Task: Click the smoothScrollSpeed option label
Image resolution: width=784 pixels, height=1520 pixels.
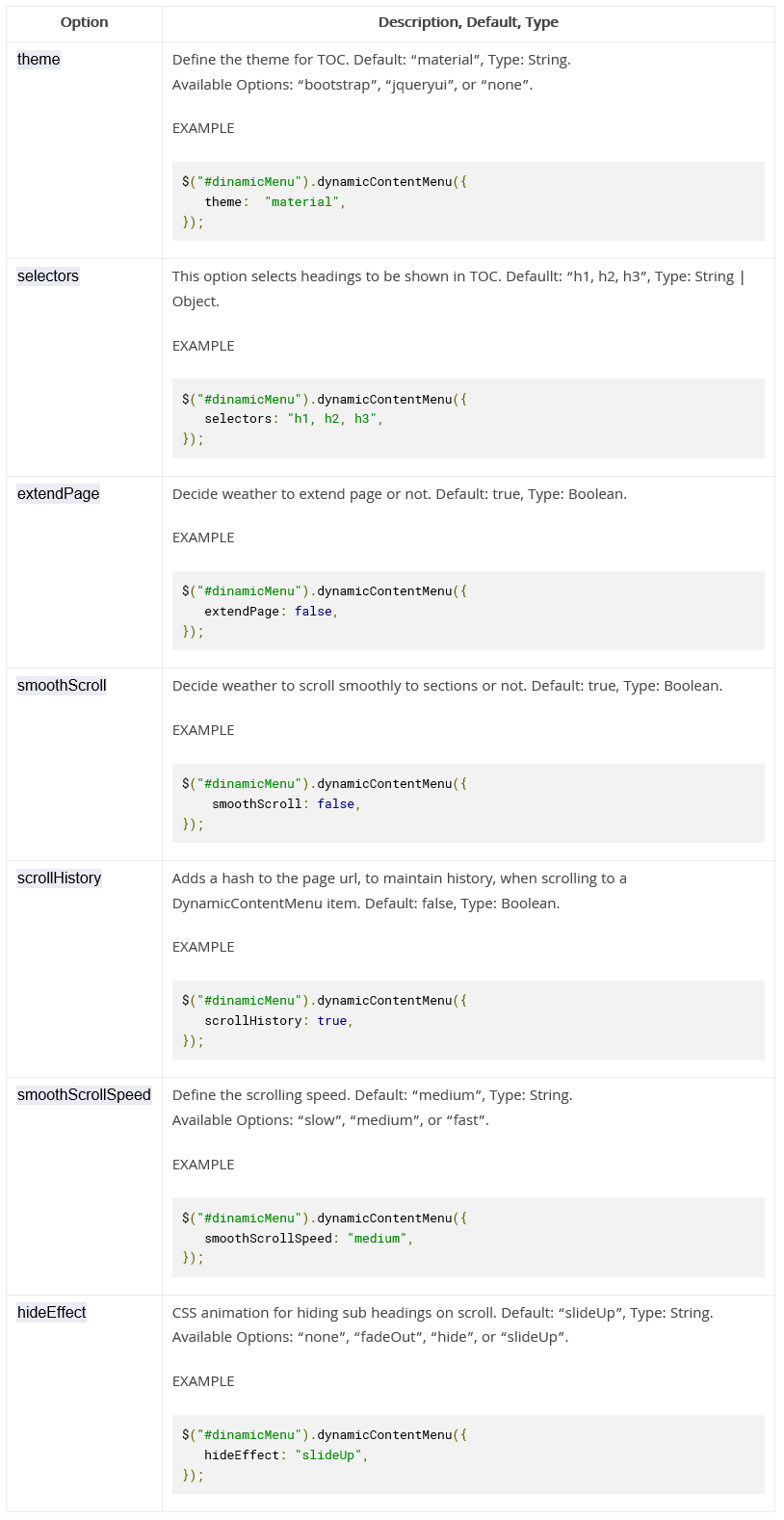Action: pos(84,1095)
